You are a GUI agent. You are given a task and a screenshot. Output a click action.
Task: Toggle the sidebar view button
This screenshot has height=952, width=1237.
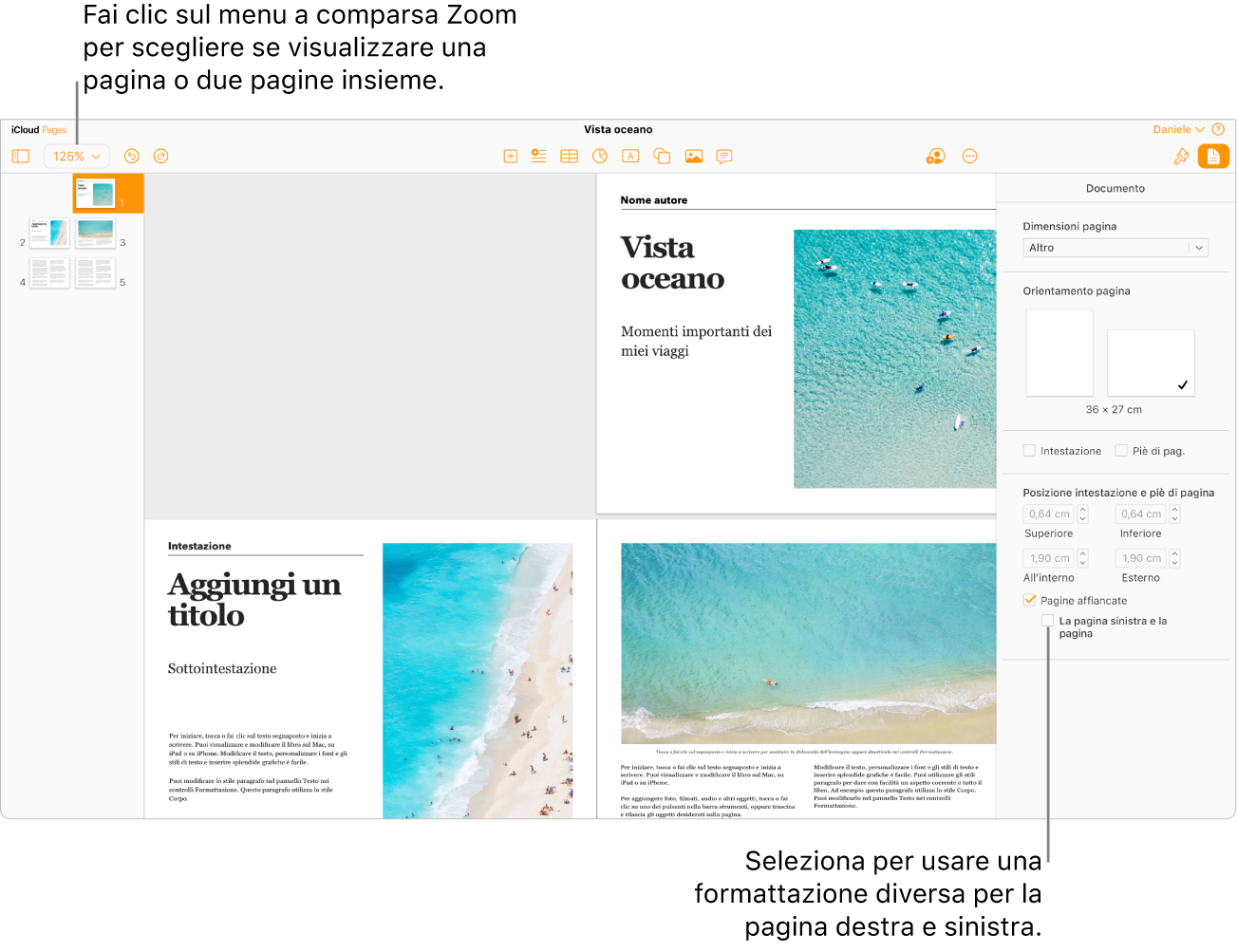tap(21, 156)
